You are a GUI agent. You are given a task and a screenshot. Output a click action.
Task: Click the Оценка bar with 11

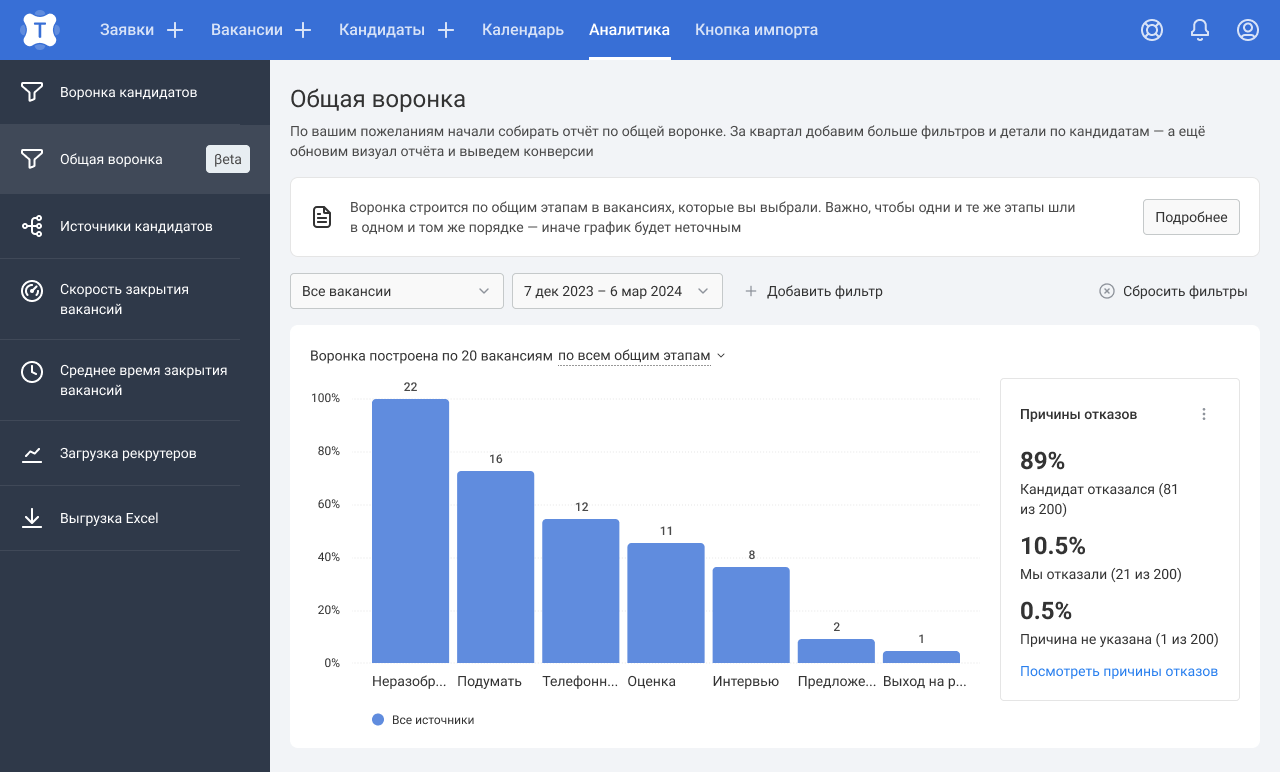pyautogui.click(x=666, y=603)
